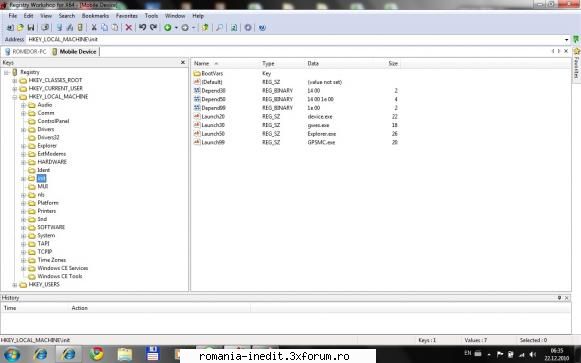Pin the History panel
Image resolution: width=581 pixels, height=363 pixels.
click(x=559, y=298)
